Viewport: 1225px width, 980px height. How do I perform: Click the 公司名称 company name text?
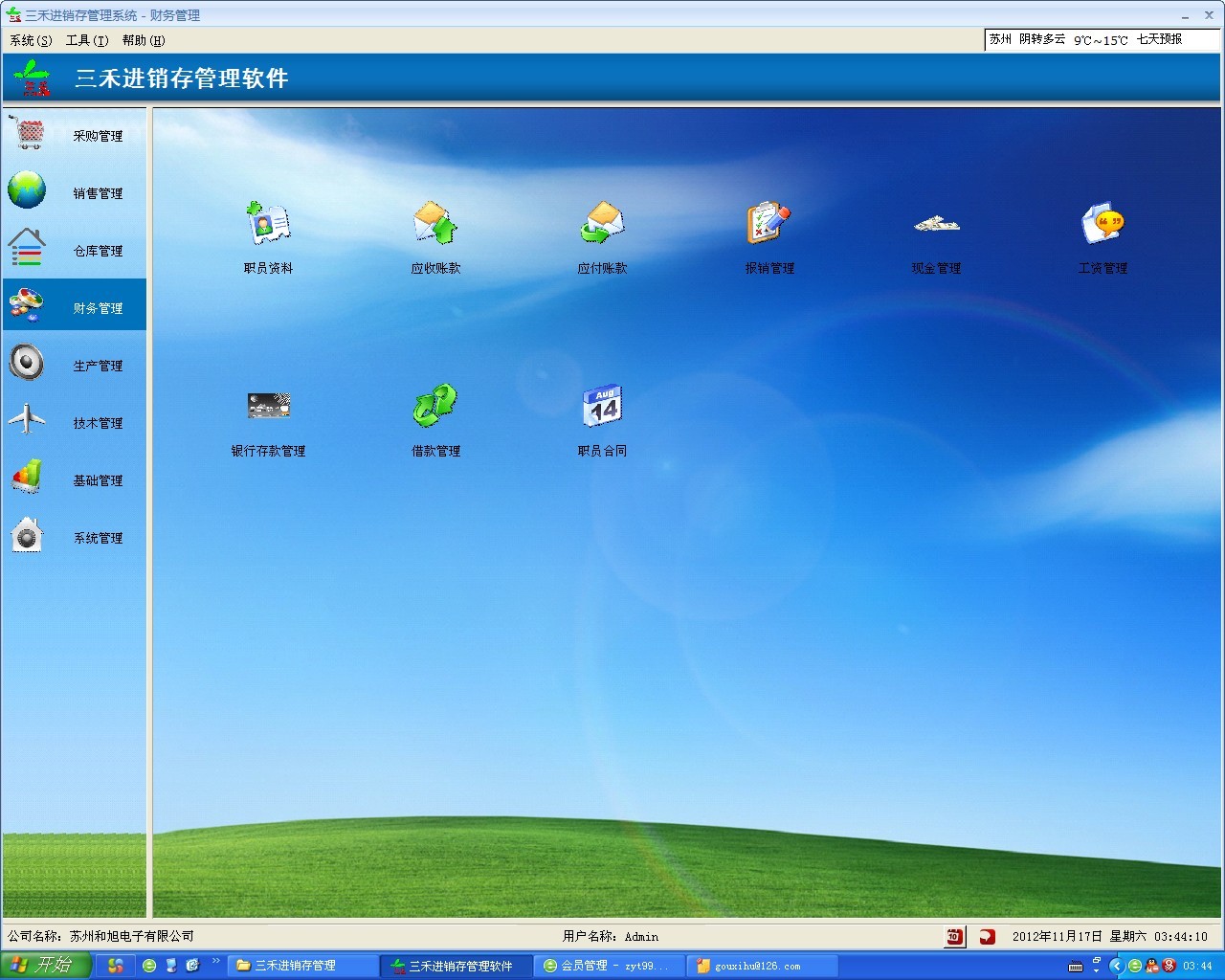click(100, 936)
